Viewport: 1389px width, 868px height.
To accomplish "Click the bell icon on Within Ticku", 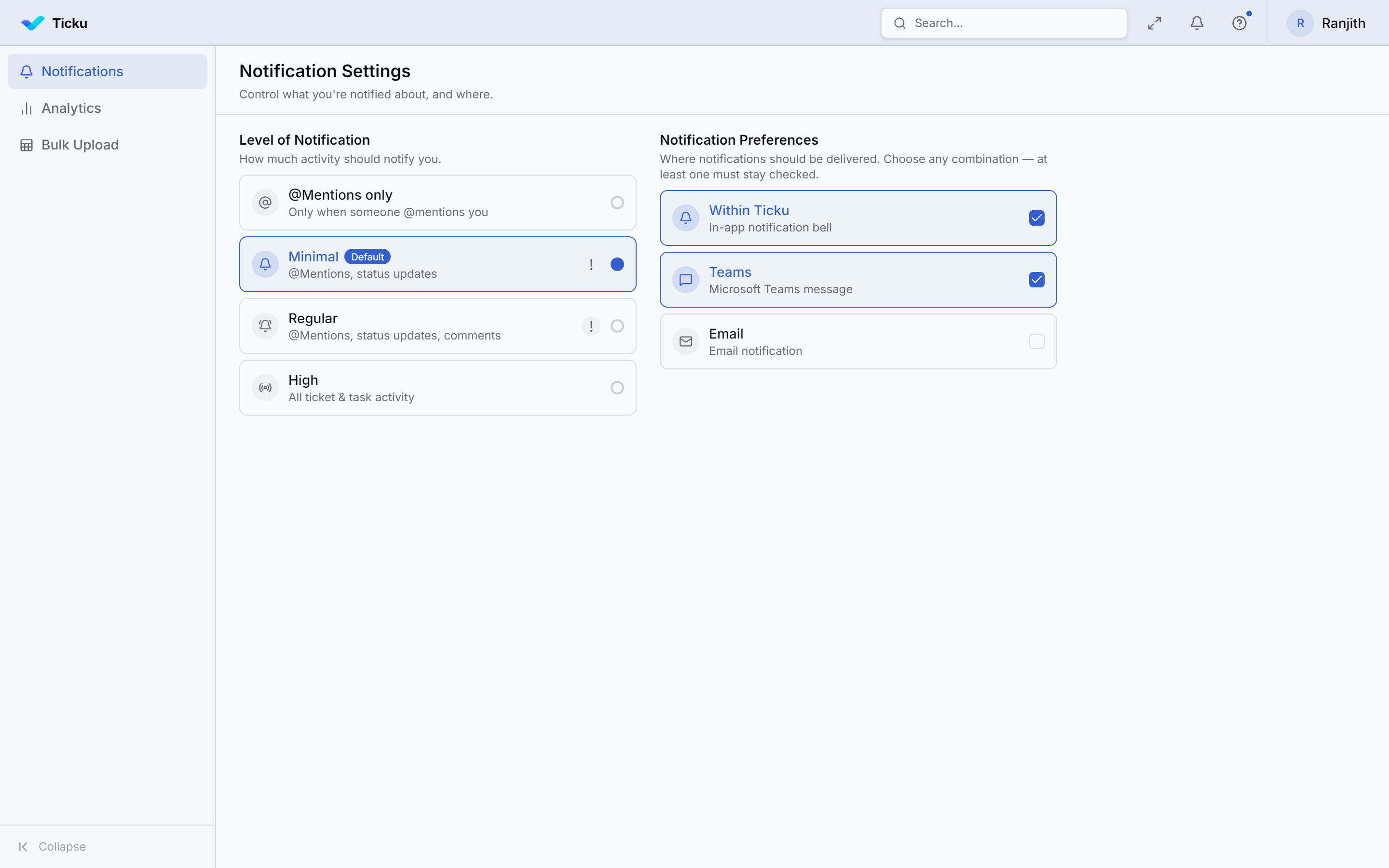I will click(x=686, y=218).
